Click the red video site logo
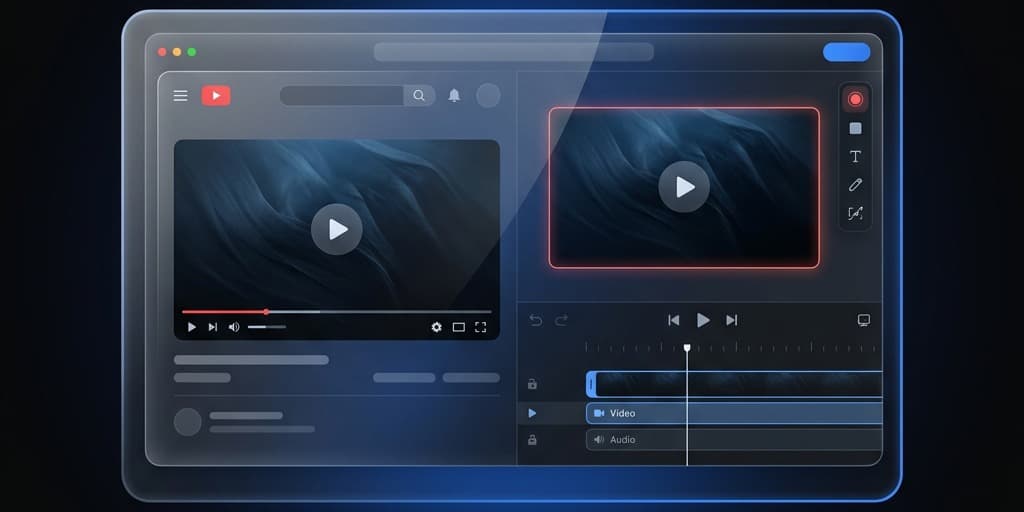This screenshot has width=1024, height=512. pos(216,96)
